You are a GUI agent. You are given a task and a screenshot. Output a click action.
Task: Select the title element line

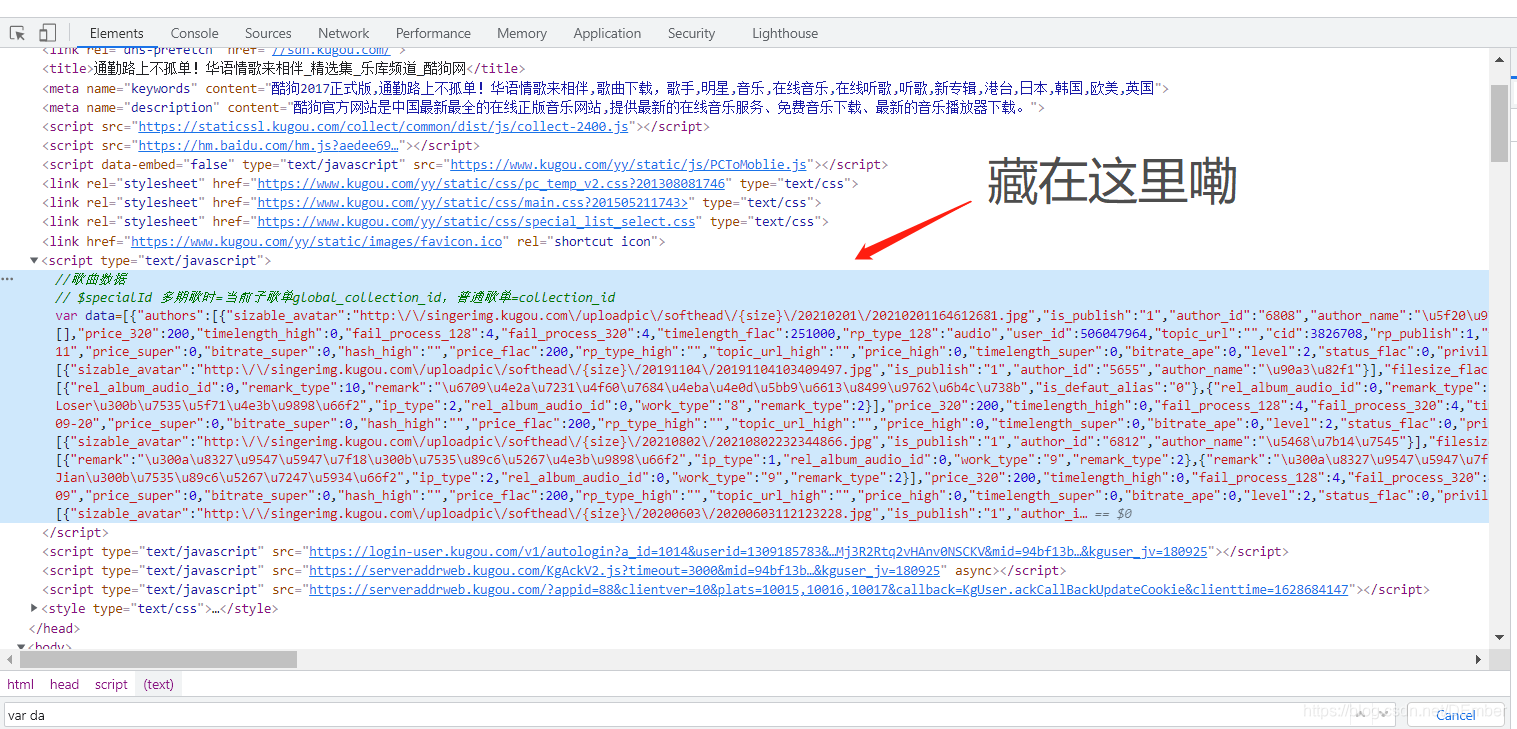click(x=284, y=69)
